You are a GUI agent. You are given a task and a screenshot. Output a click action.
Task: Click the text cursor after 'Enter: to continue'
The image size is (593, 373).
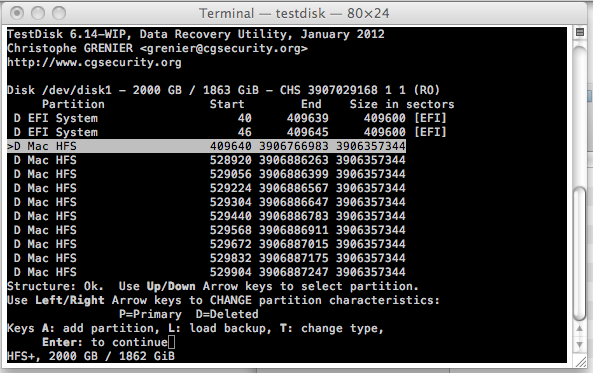pos(171,342)
